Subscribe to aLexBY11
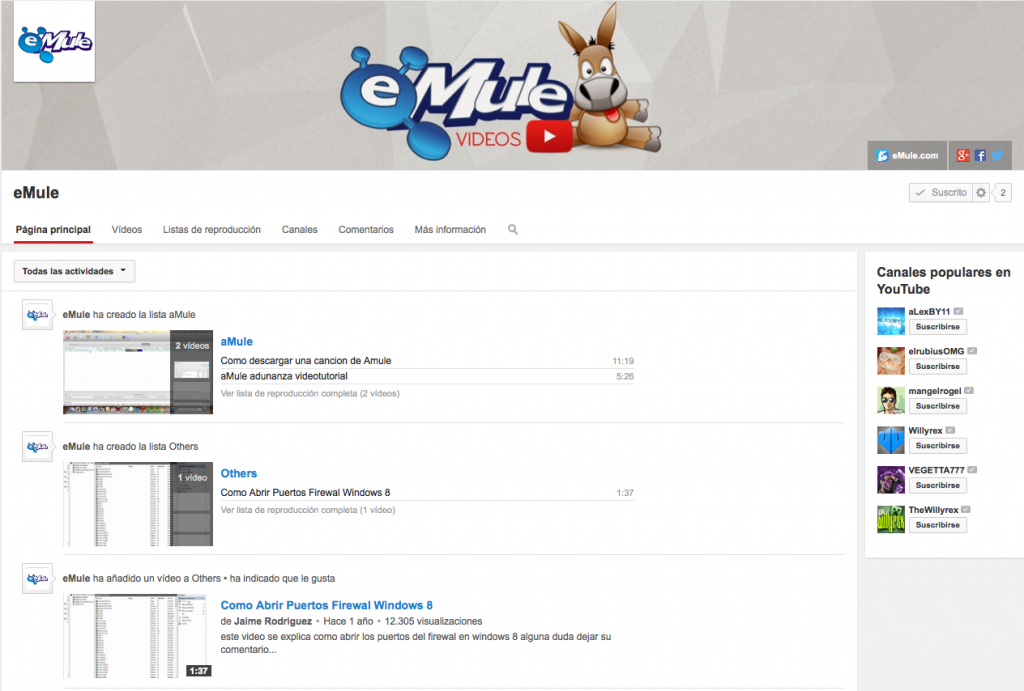Screen dimensions: 1024x691 [938, 327]
